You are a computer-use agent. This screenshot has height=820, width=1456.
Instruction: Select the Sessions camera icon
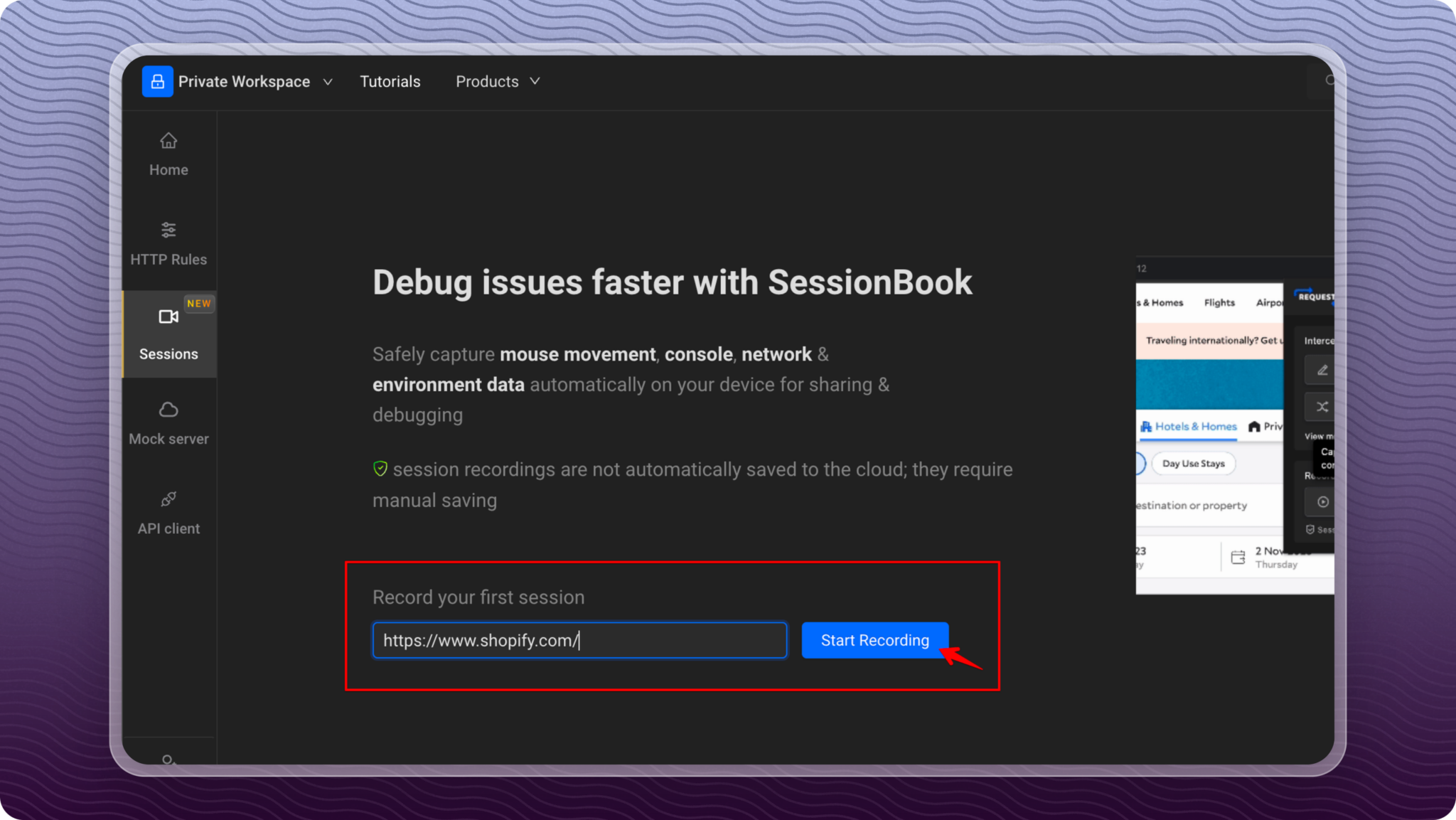[x=168, y=318]
